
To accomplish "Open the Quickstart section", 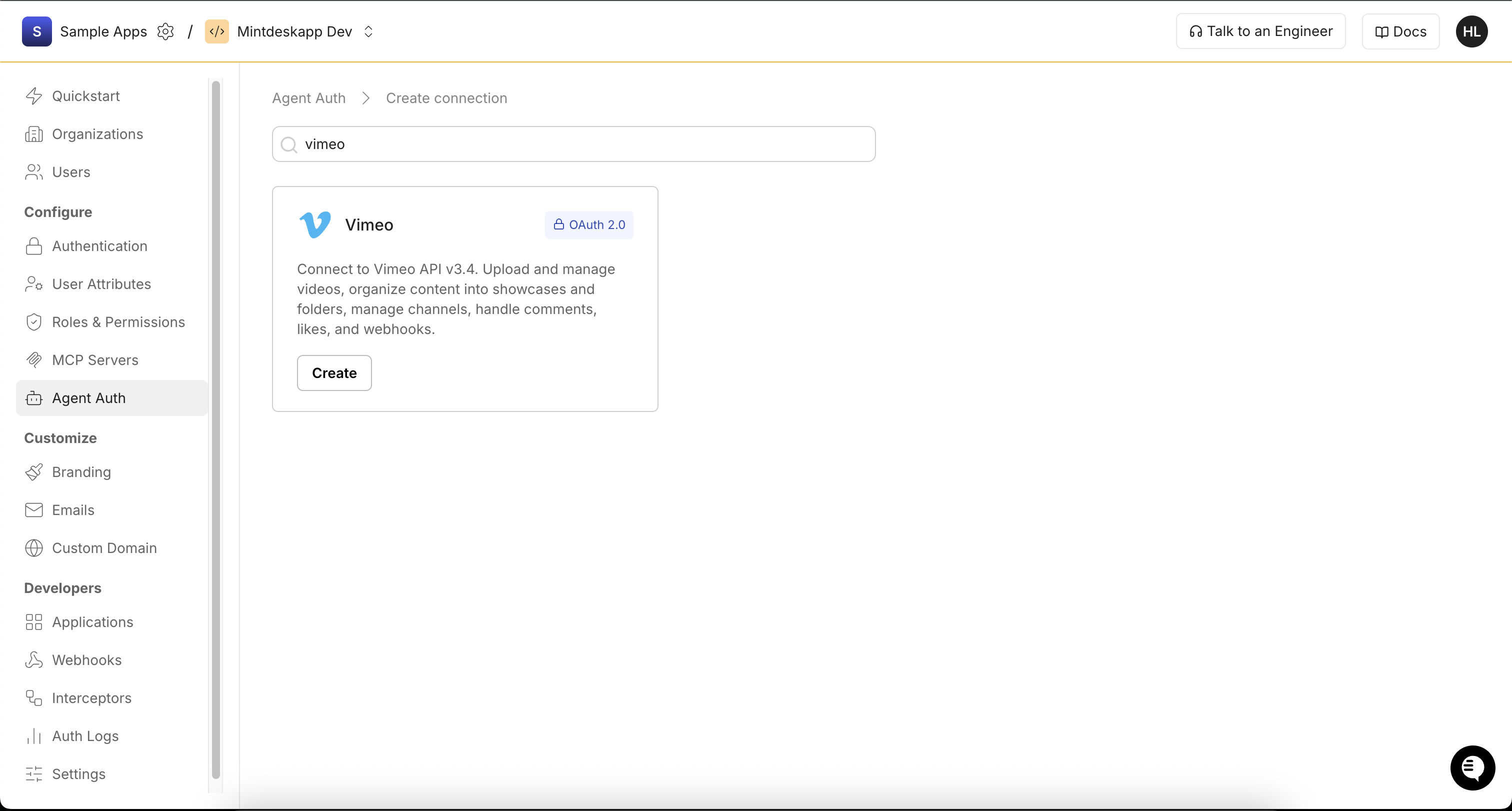I will 87,95.
